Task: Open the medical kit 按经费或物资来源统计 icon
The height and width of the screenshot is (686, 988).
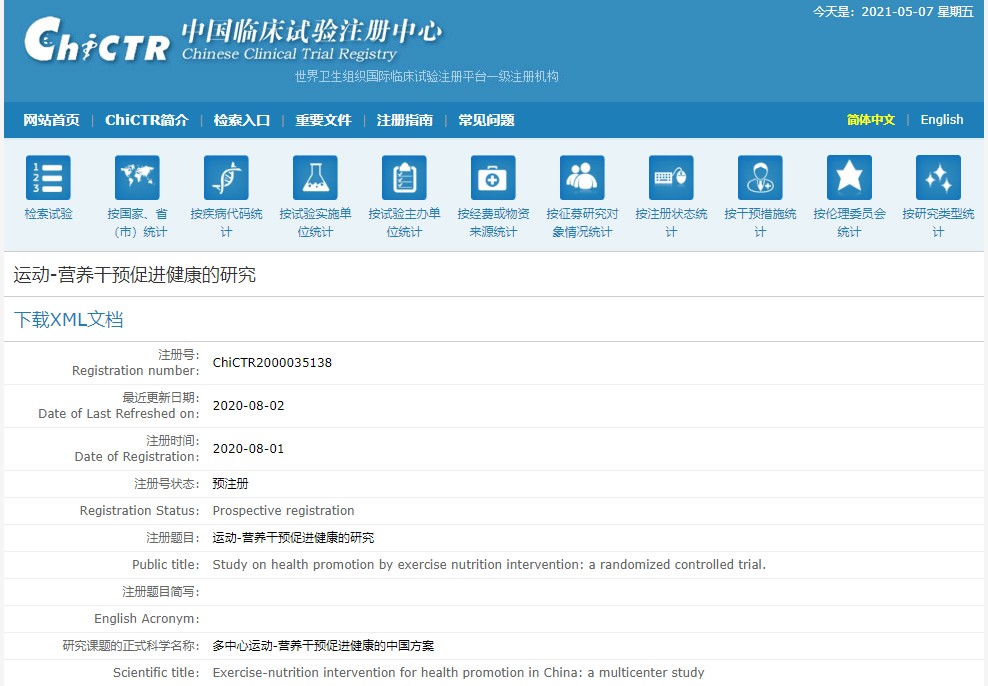Action: [x=493, y=177]
